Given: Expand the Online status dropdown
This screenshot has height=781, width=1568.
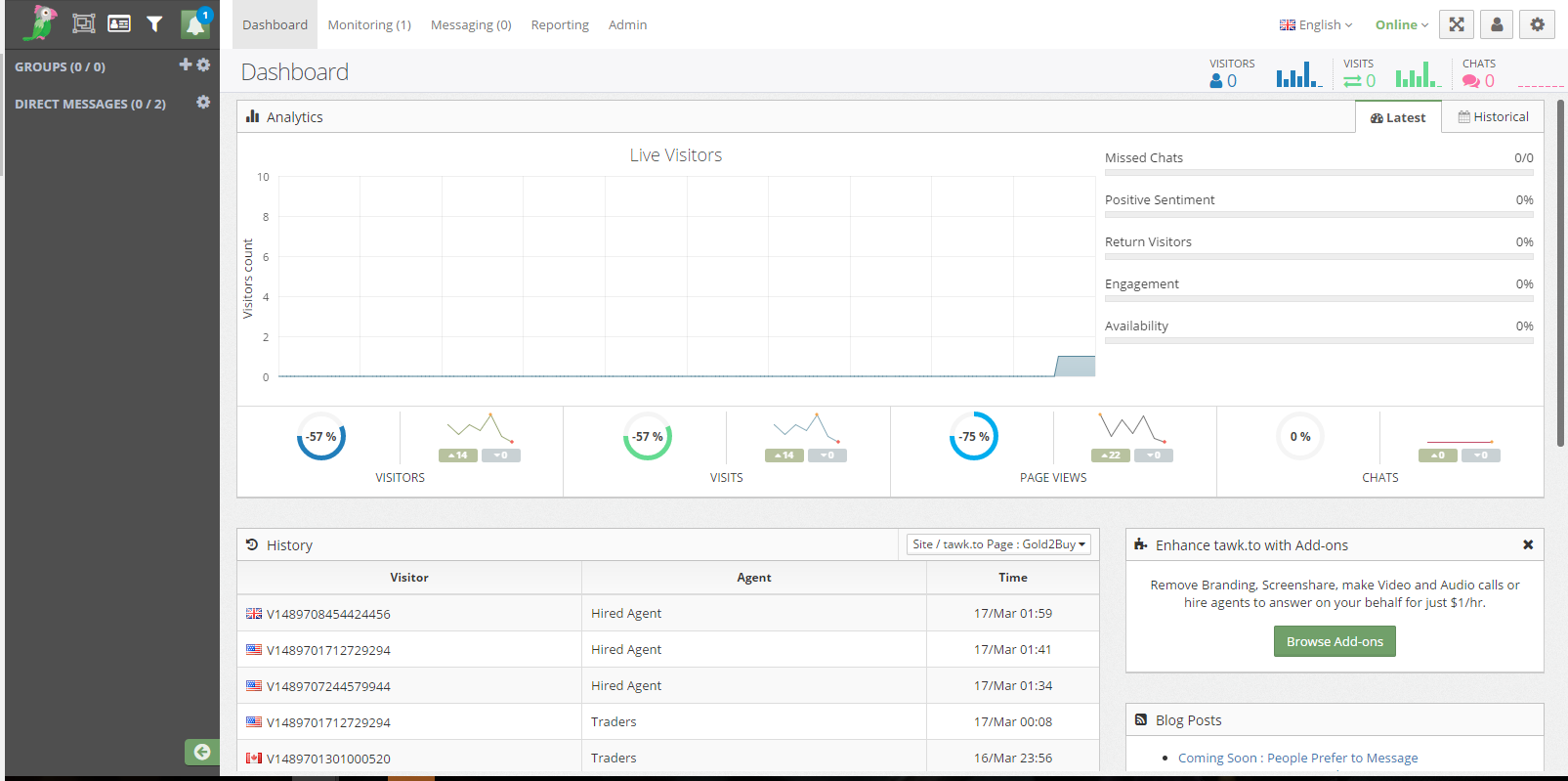Looking at the screenshot, I should (1402, 24).
